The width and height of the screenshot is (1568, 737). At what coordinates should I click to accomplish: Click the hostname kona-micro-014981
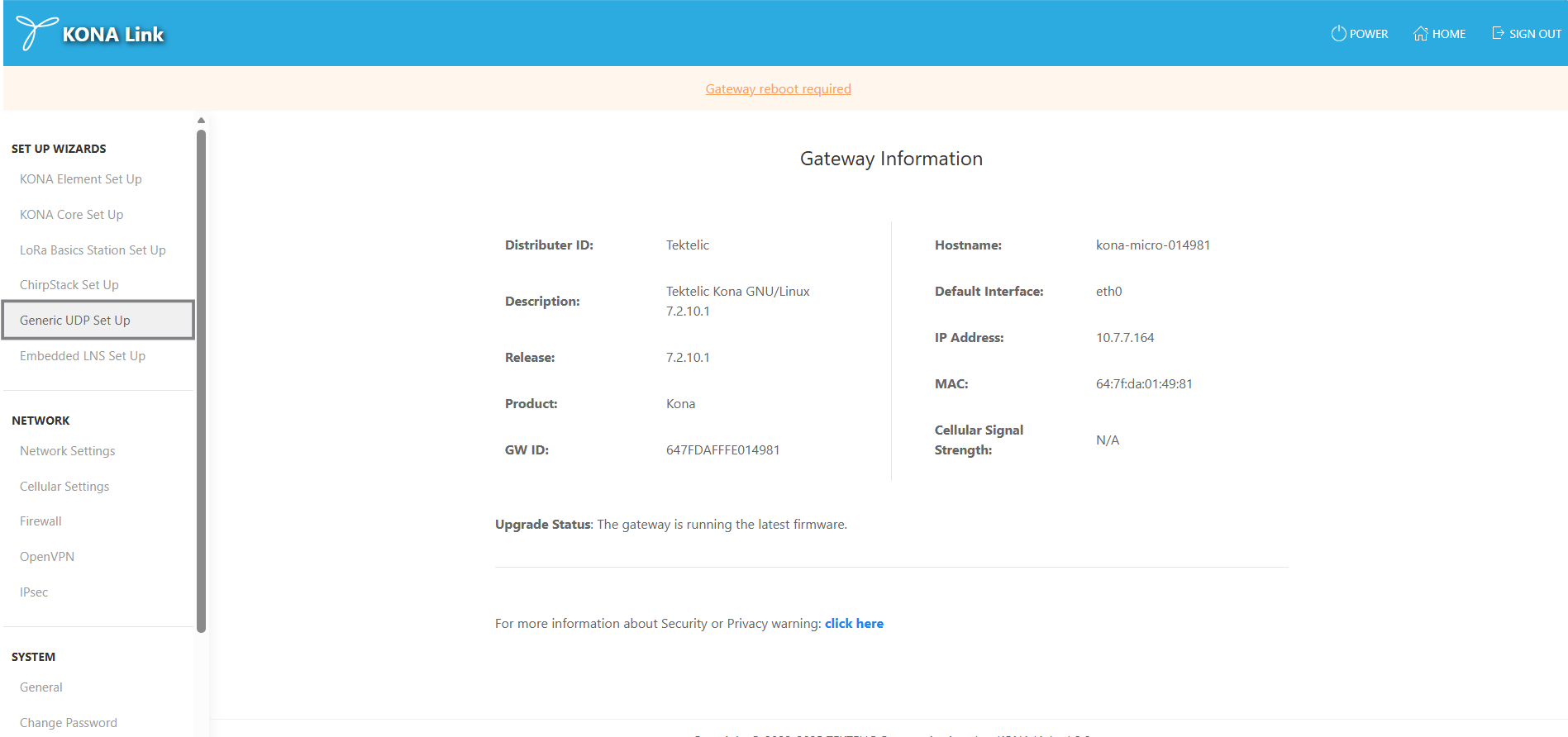tap(1153, 245)
